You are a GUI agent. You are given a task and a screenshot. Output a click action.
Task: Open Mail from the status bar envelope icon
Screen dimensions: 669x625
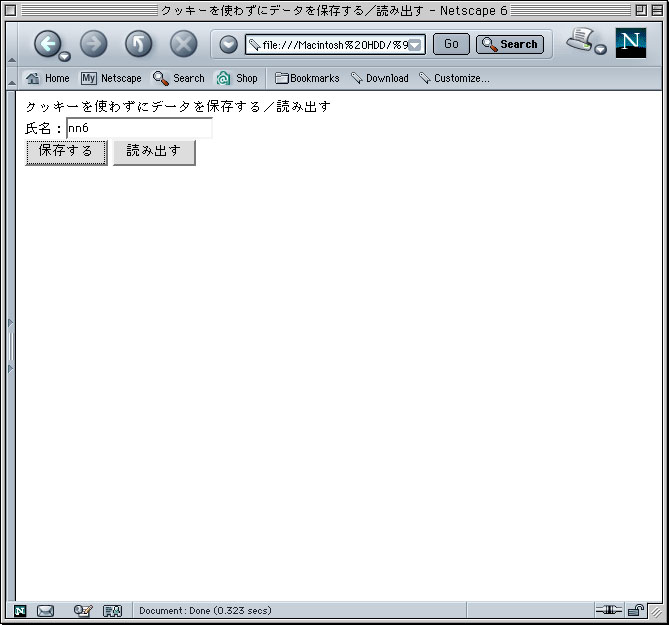coord(45,611)
